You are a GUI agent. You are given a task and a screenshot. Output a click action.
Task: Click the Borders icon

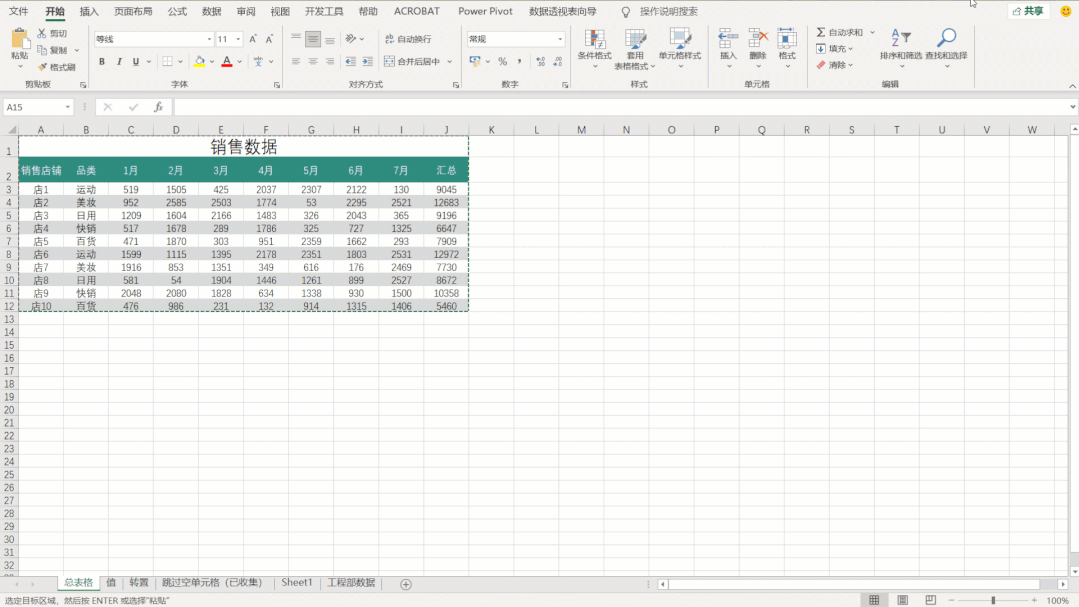pyautogui.click(x=167, y=61)
